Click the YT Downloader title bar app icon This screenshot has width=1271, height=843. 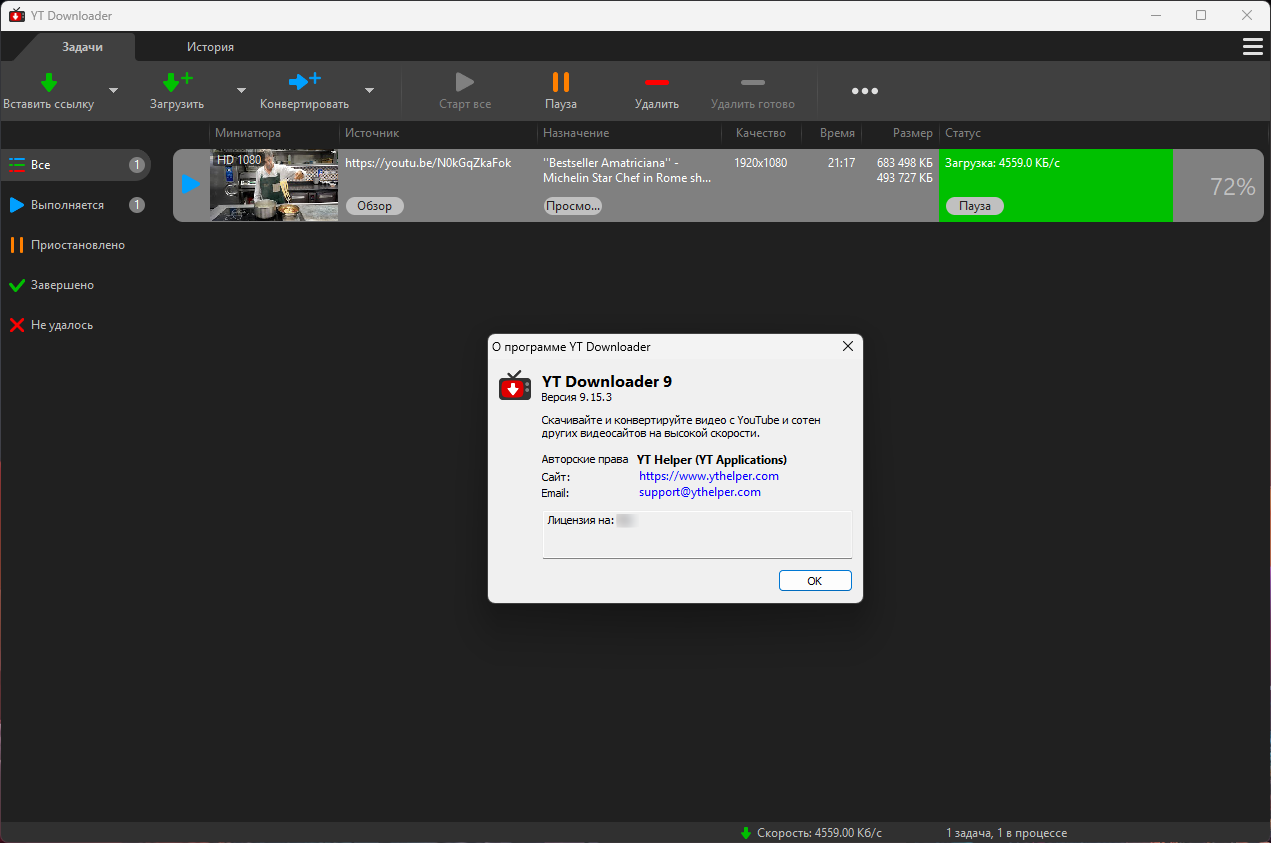tap(16, 15)
